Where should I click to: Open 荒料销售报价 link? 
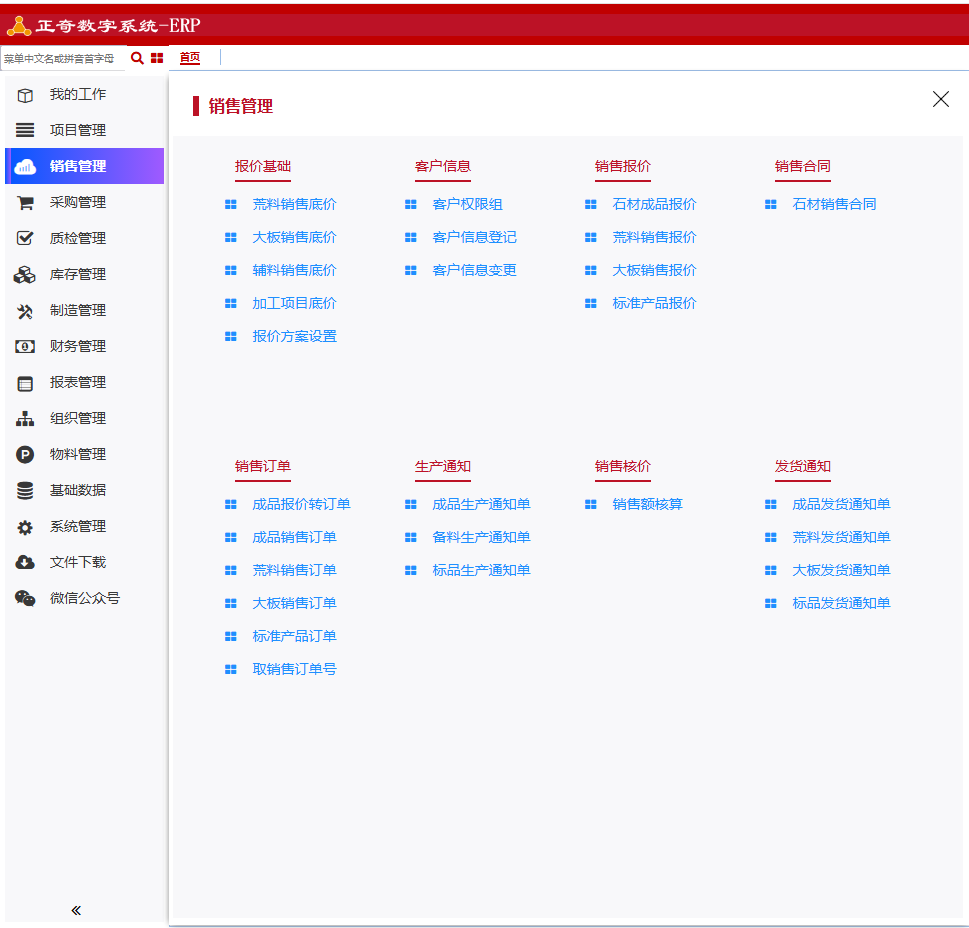(654, 237)
